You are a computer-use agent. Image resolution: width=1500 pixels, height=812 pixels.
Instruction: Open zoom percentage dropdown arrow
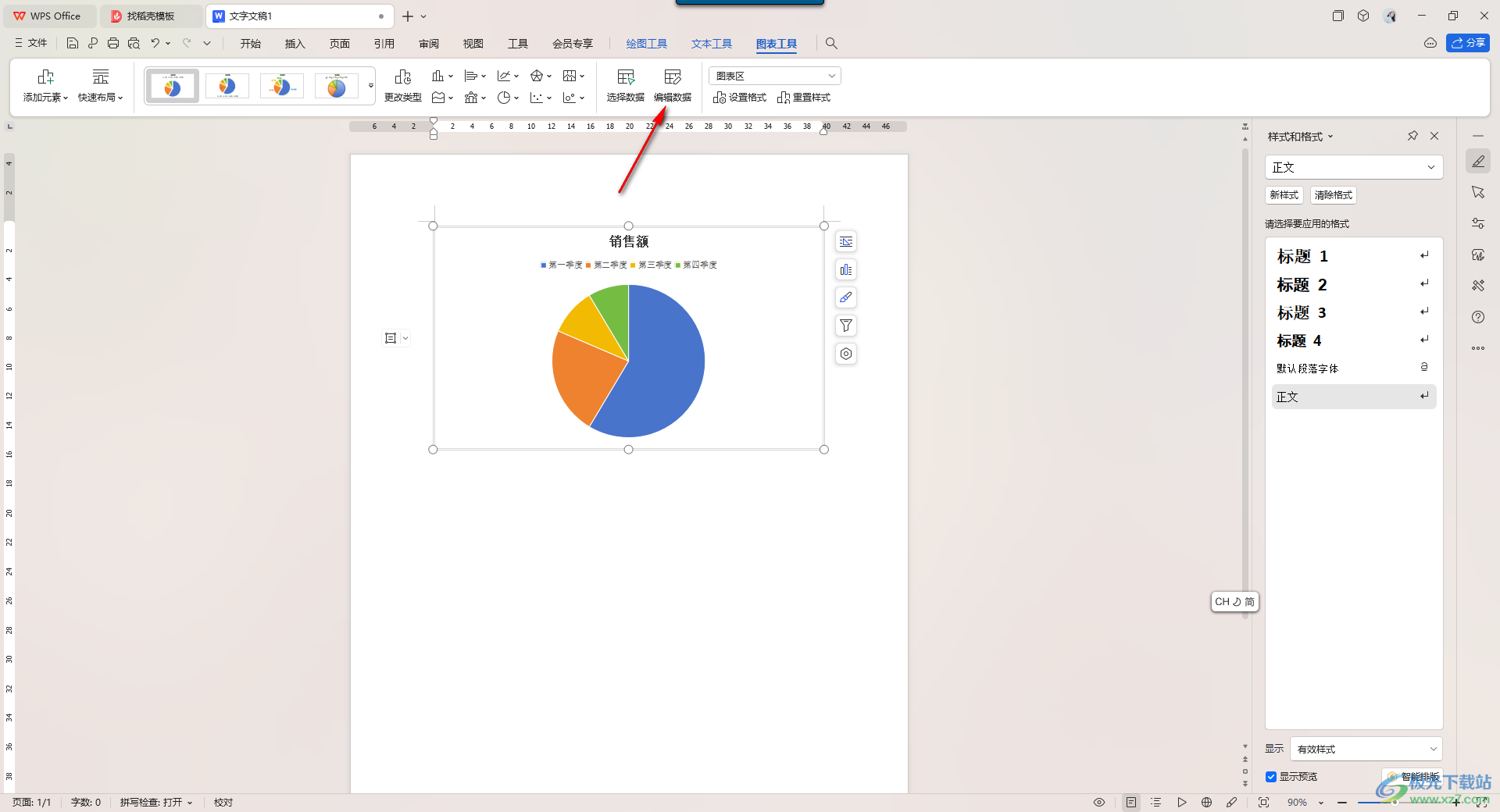click(x=1321, y=803)
